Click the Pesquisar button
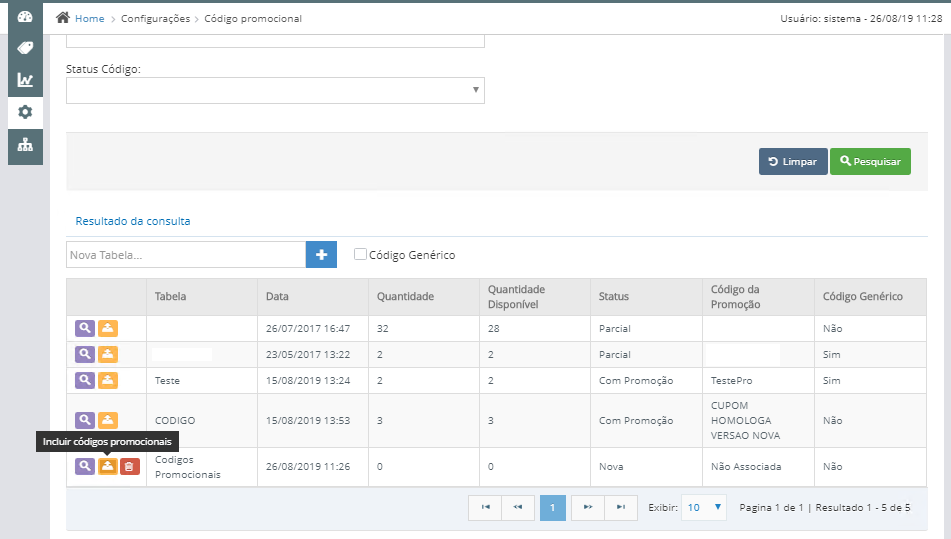This screenshot has width=951, height=539. click(870, 161)
